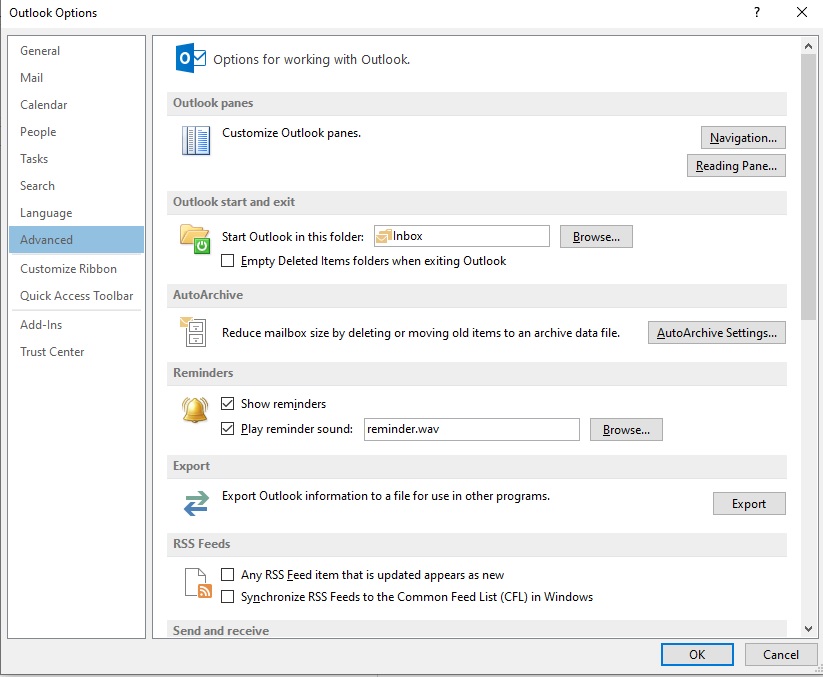
Task: Open AutoArchive Settings
Action: [x=716, y=332]
